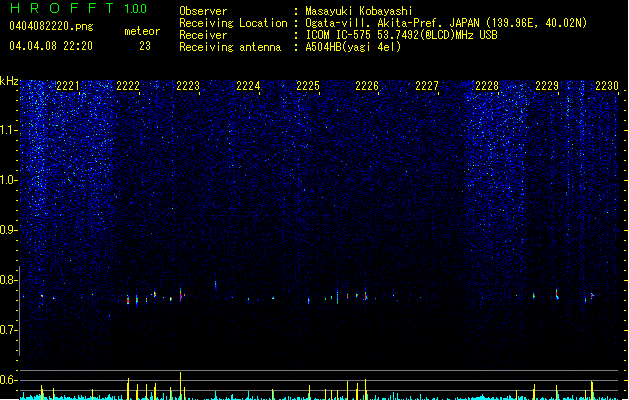This screenshot has height=400, width=629.
Task: Click the 2230 time marker
Action: click(607, 86)
